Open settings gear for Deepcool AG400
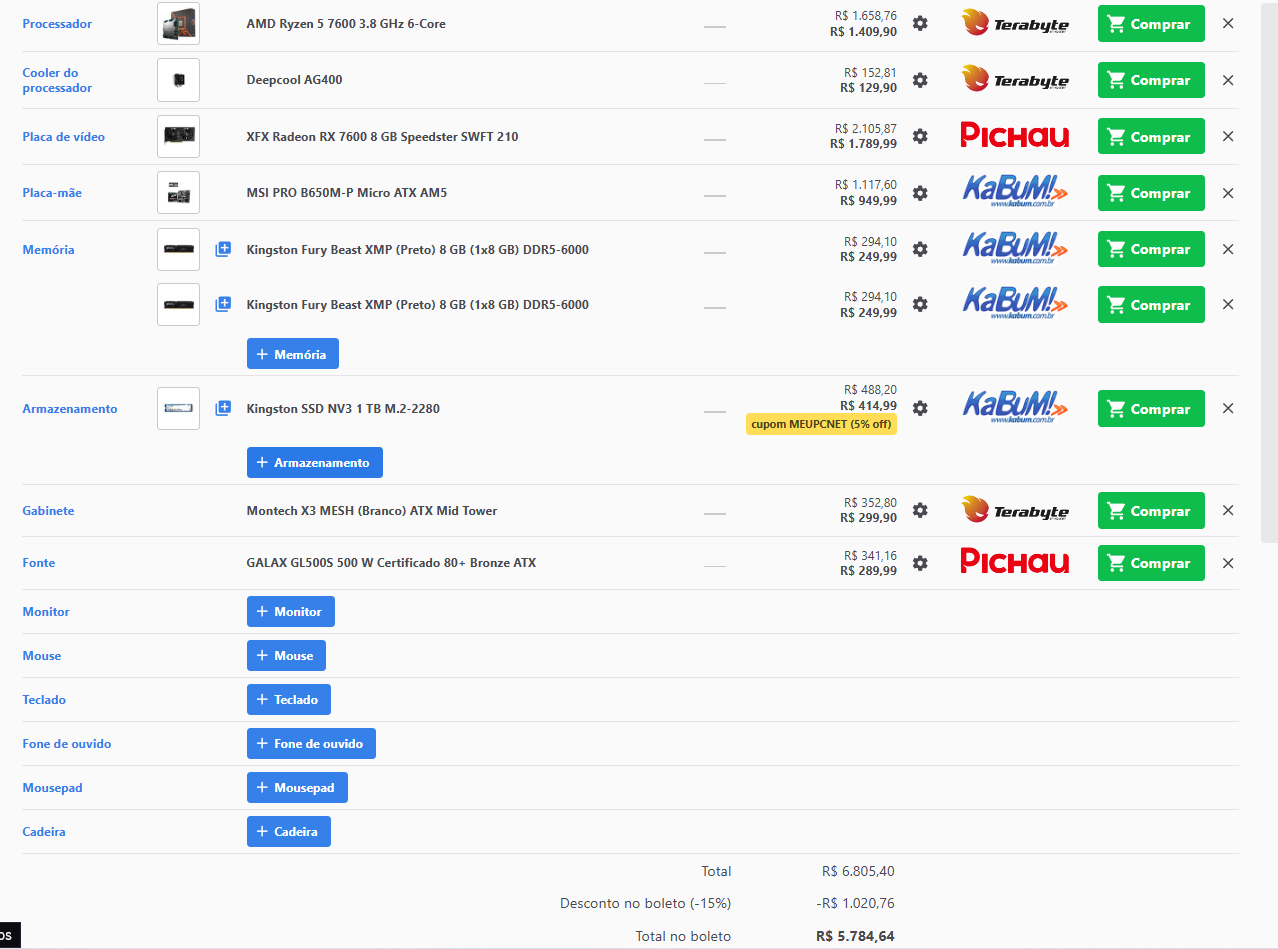 tap(920, 80)
